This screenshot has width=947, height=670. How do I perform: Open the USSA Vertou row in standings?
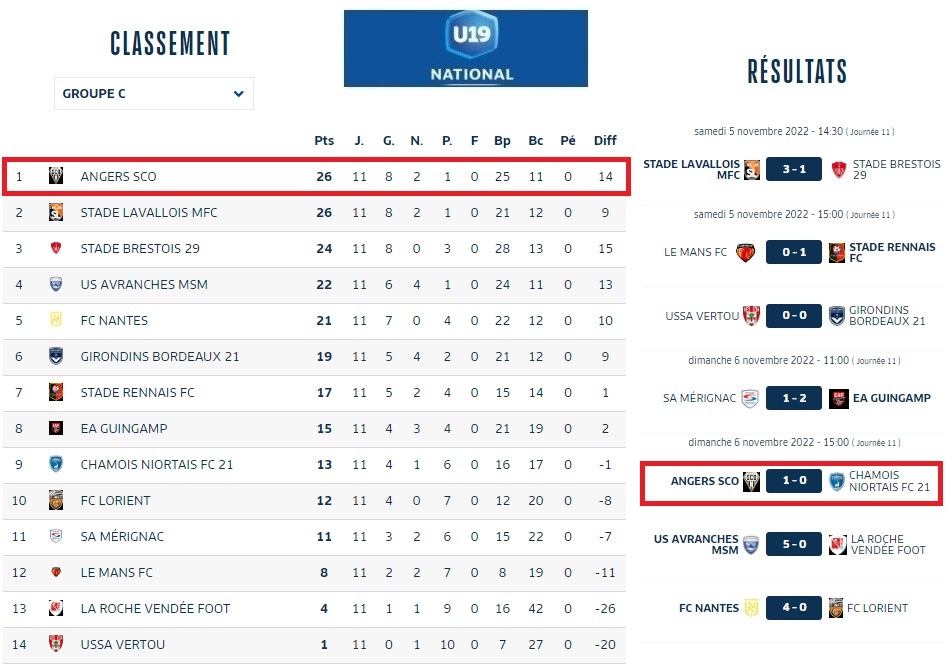pyautogui.click(x=123, y=645)
